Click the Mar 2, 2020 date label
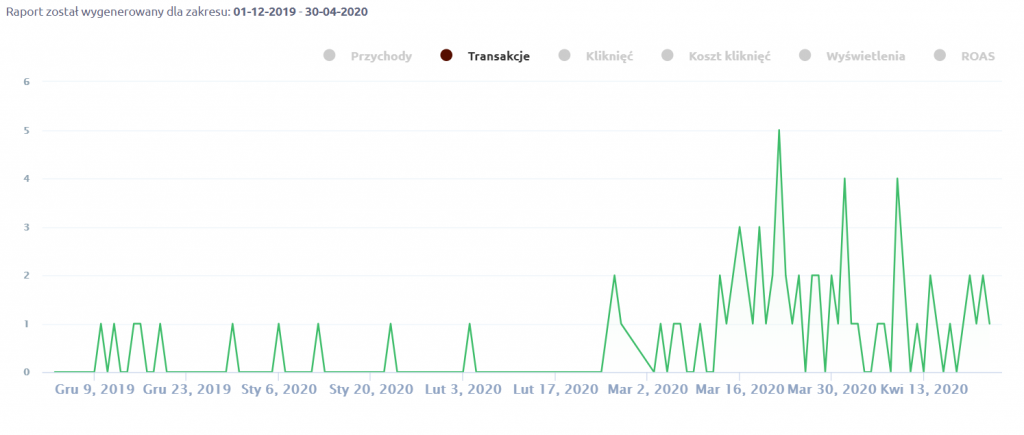The height and width of the screenshot is (435, 1024). point(647,391)
